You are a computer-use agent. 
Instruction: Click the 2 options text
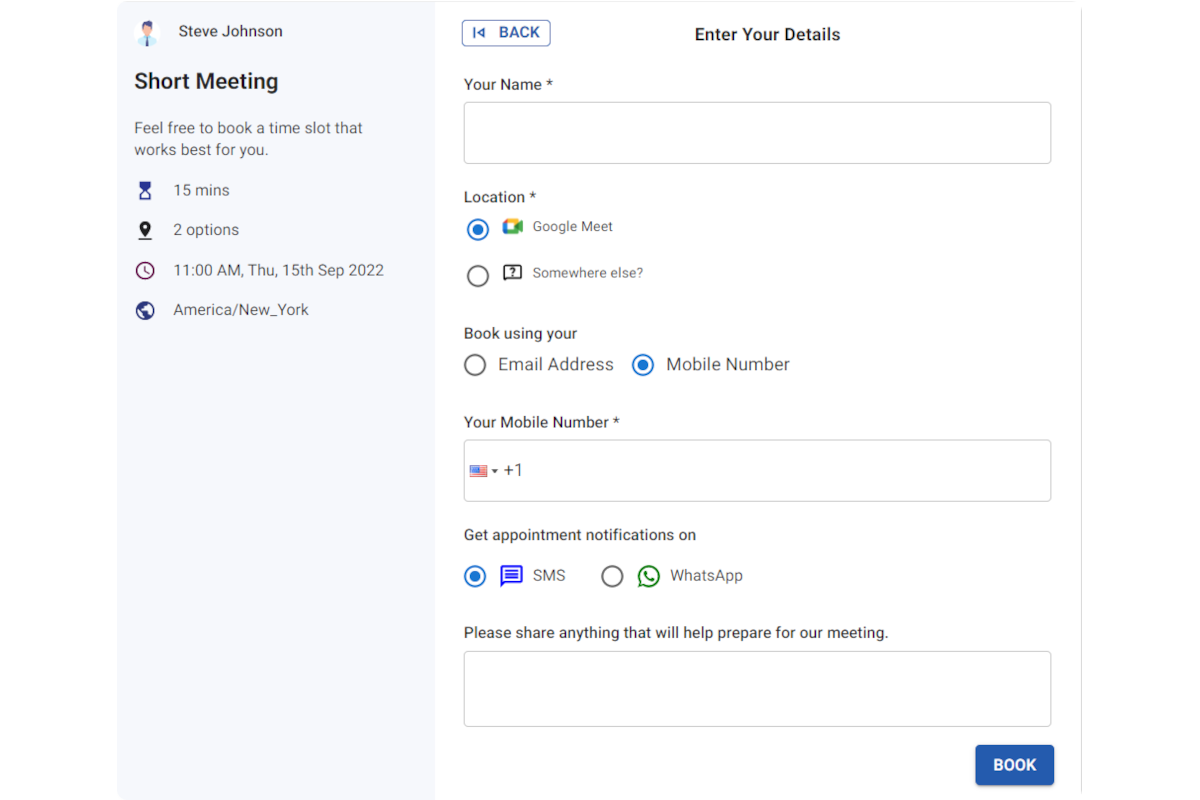click(x=206, y=230)
